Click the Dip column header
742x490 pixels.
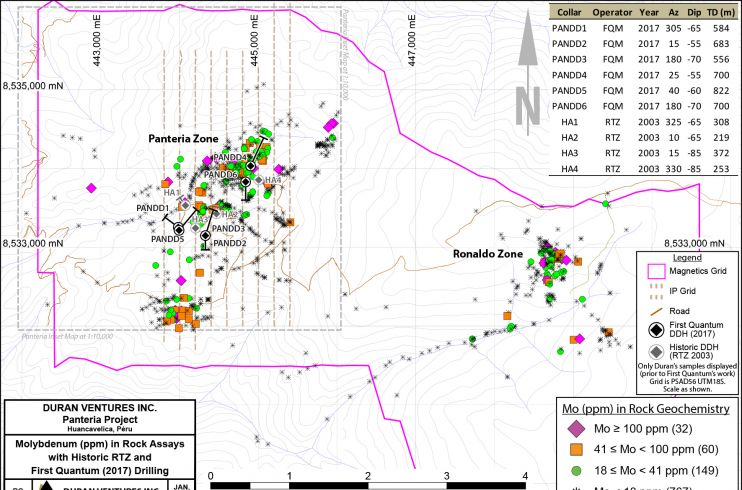point(694,13)
